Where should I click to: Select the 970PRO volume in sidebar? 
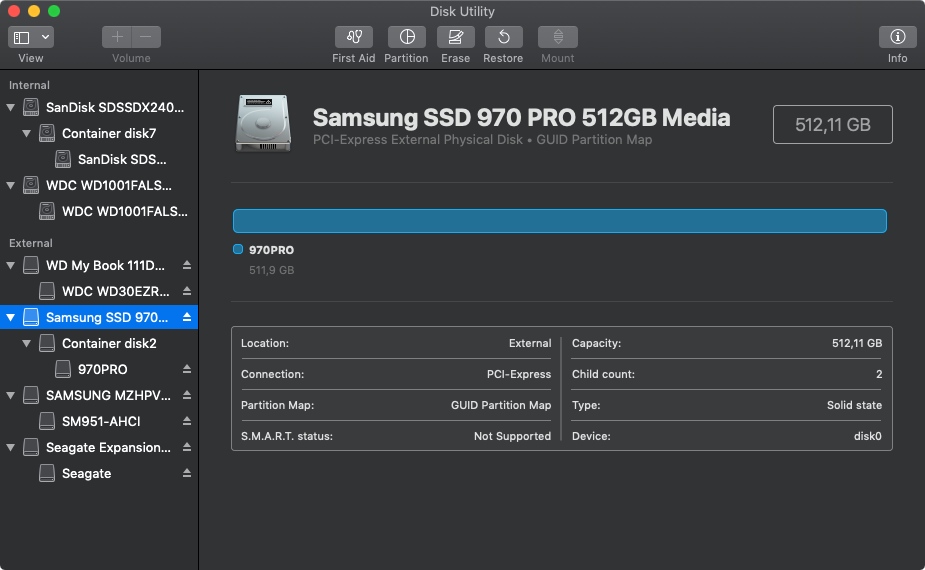[x=99, y=369]
